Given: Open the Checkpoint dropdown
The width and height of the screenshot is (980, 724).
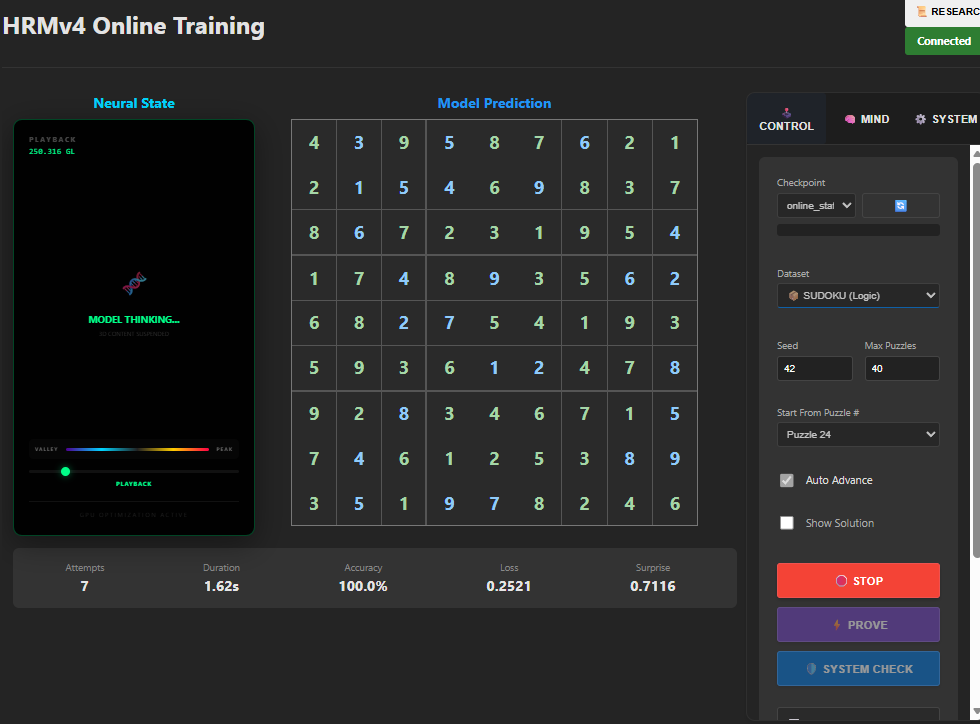Looking at the screenshot, I should click(816, 206).
